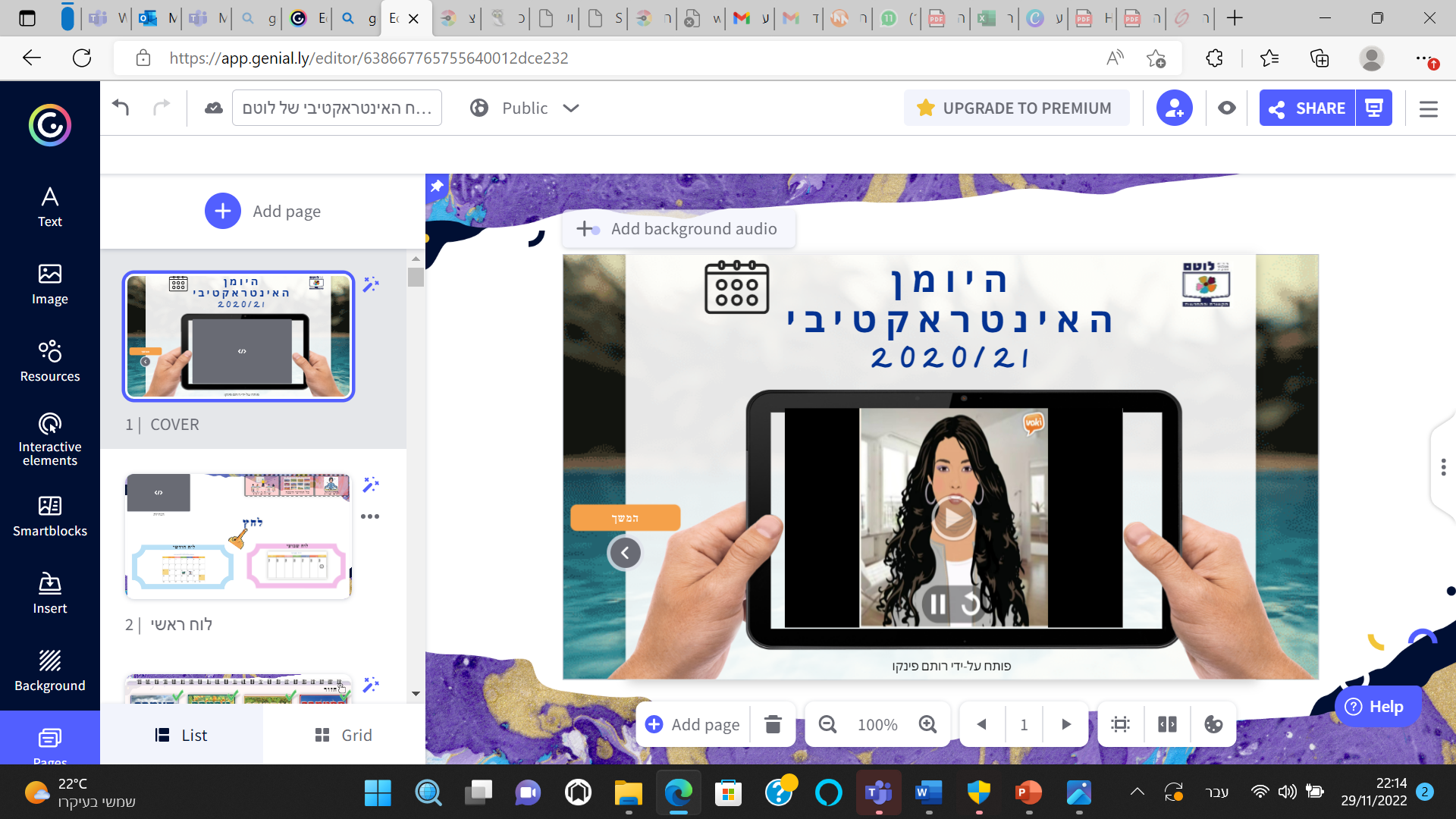Expand the Public visibility dropdown

[x=570, y=108]
